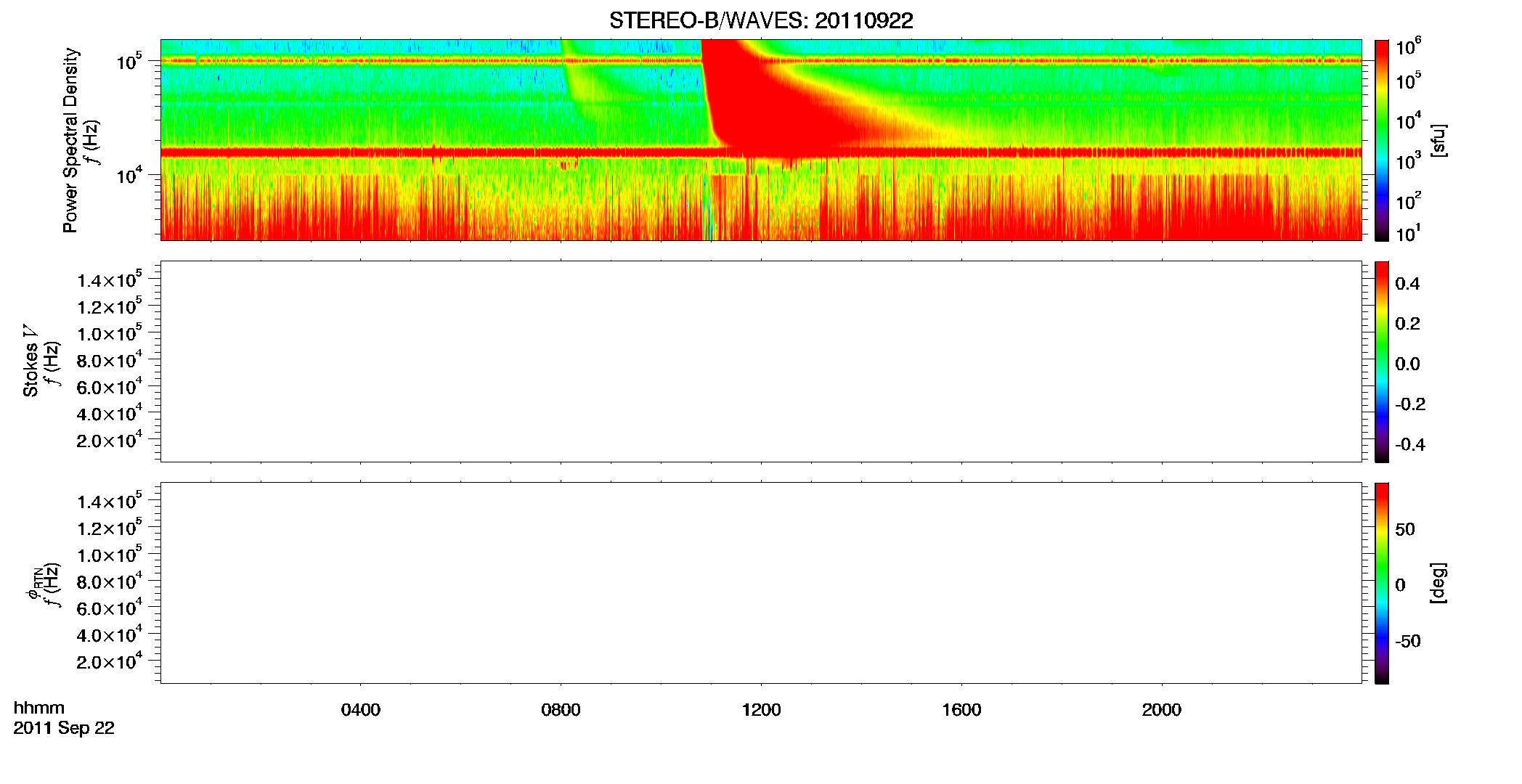Click the Stokes V colorbar
The width and height of the screenshot is (1522, 784).
point(1382,362)
